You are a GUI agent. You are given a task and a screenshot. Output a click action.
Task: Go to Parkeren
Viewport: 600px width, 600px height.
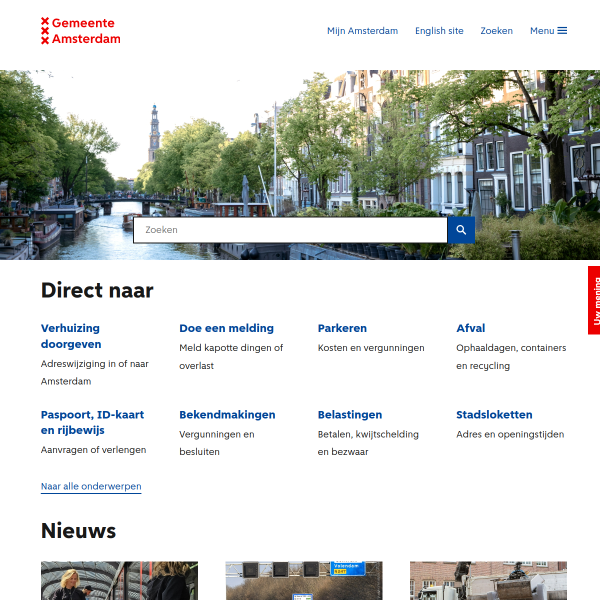(x=342, y=328)
